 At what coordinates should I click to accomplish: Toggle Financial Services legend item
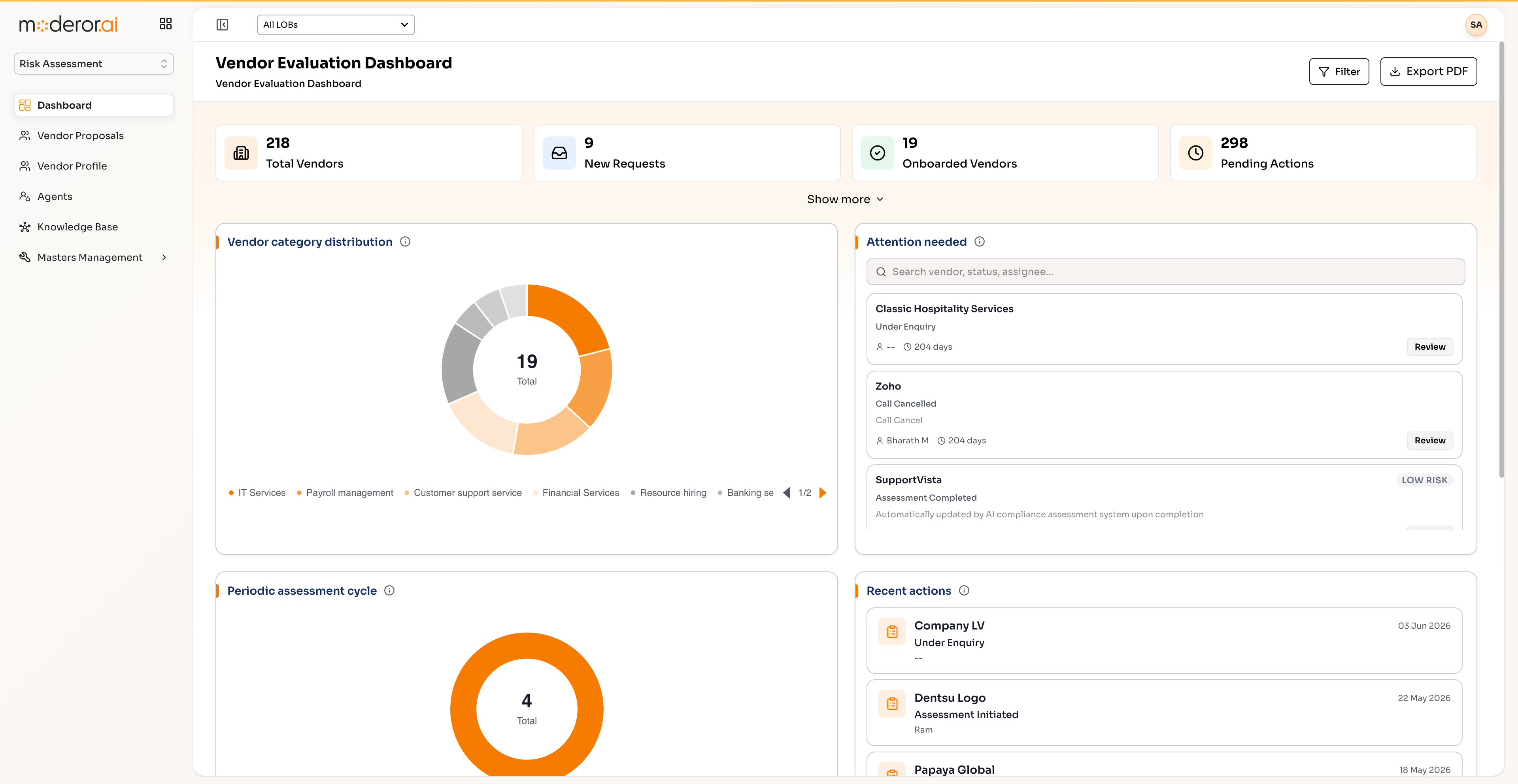576,492
